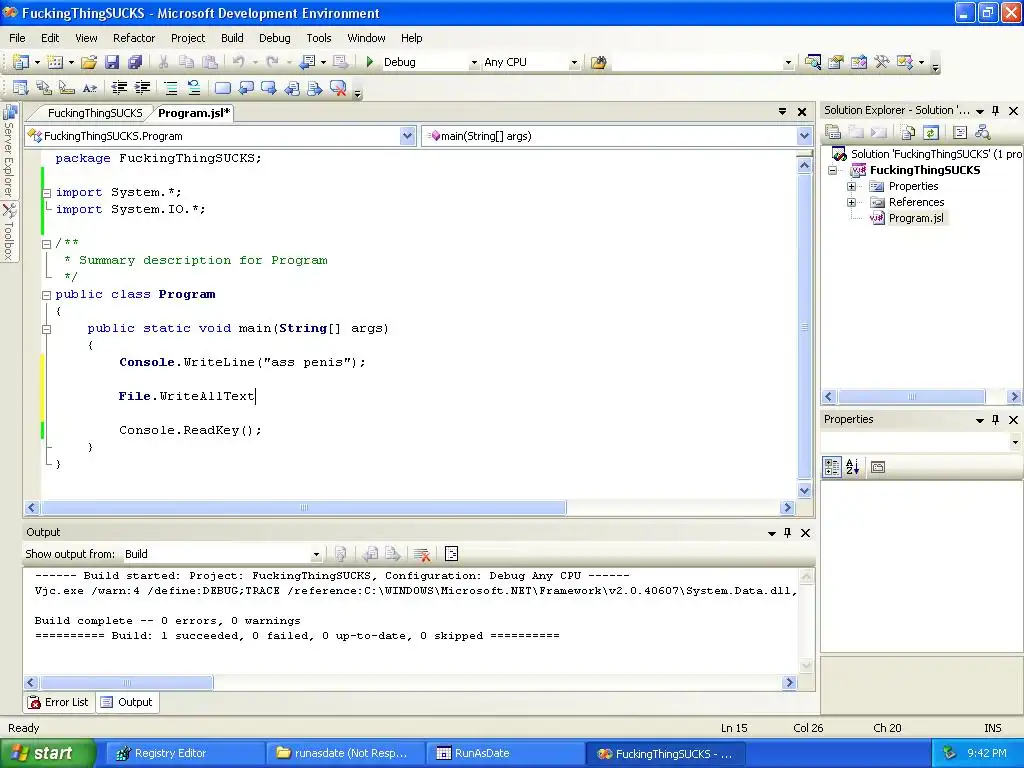Toggle Word Wrap icon in Output toolbar
1024x768 pixels.
451,554
